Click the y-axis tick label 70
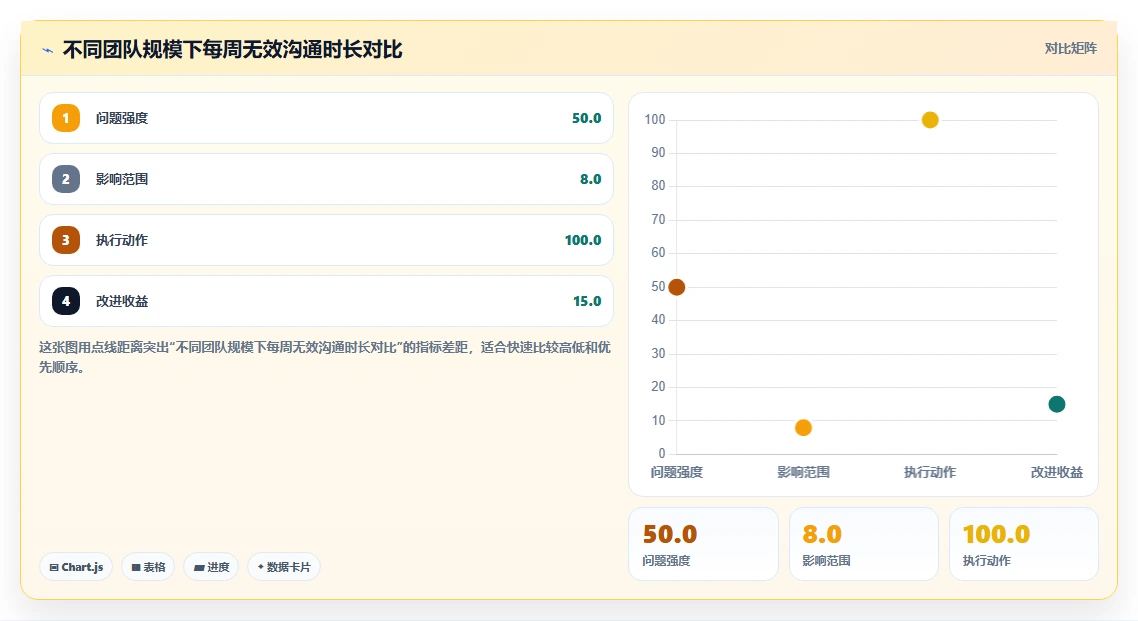Screen dimensions: 1138x621 [x=658, y=219]
